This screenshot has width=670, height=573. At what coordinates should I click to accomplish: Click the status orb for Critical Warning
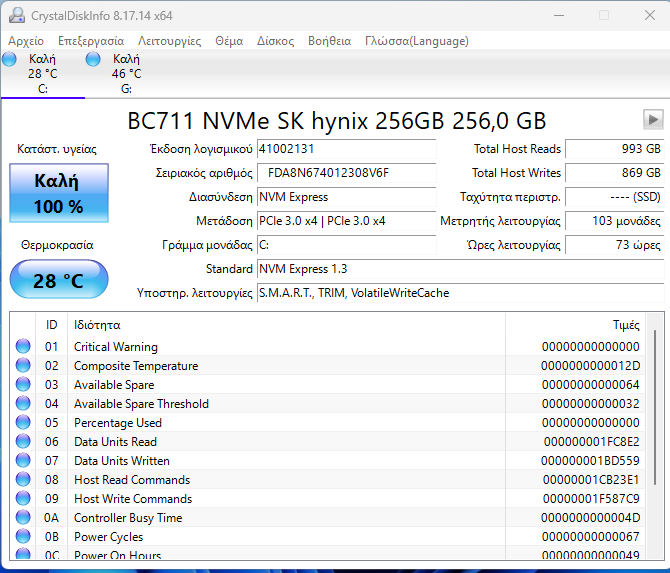tap(23, 346)
